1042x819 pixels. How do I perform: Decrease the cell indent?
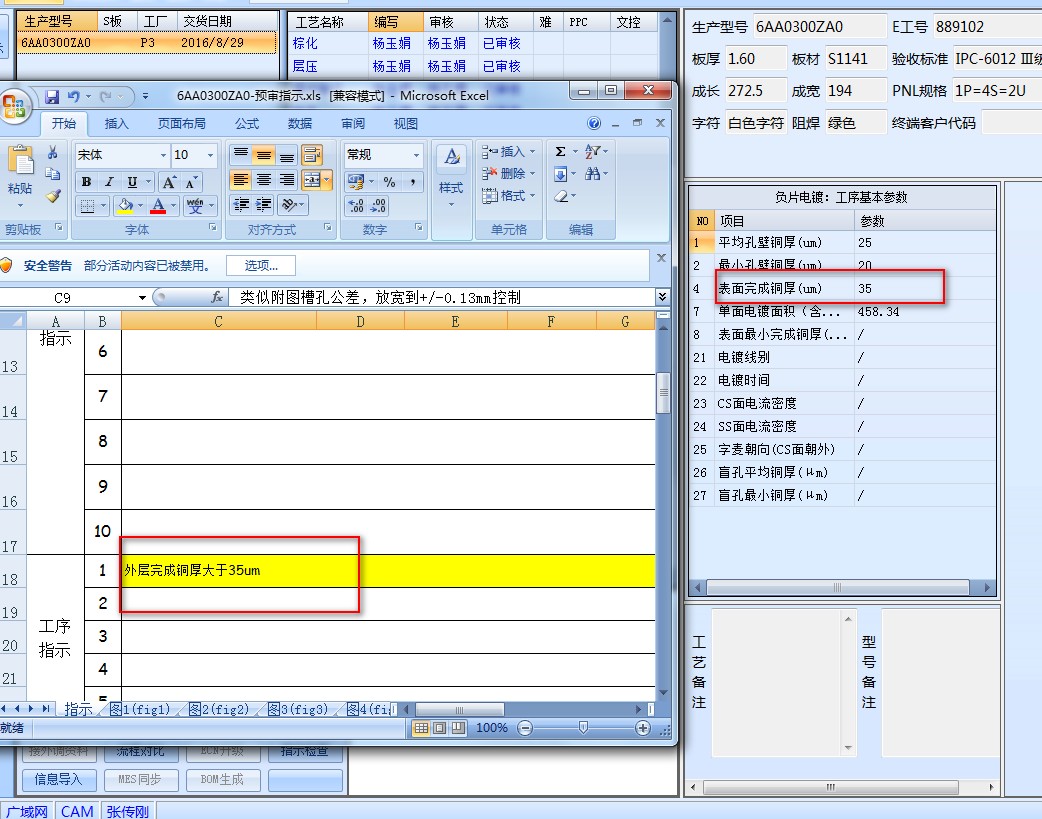[241, 205]
